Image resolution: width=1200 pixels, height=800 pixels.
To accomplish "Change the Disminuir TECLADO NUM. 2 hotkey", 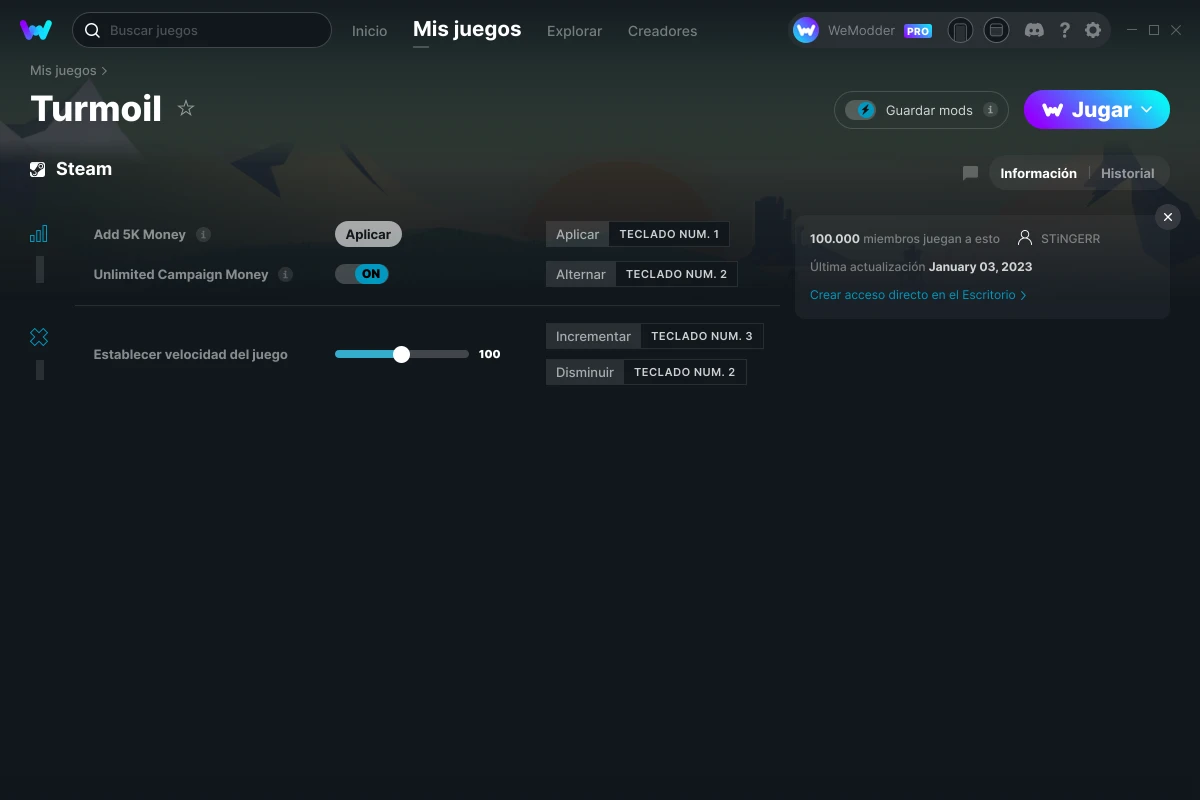I will (685, 372).
